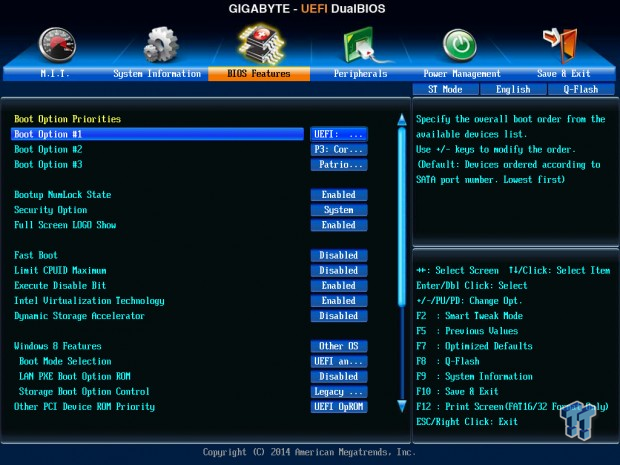Change the Security Option System value
Screen dimensions: 620x465
(339, 210)
